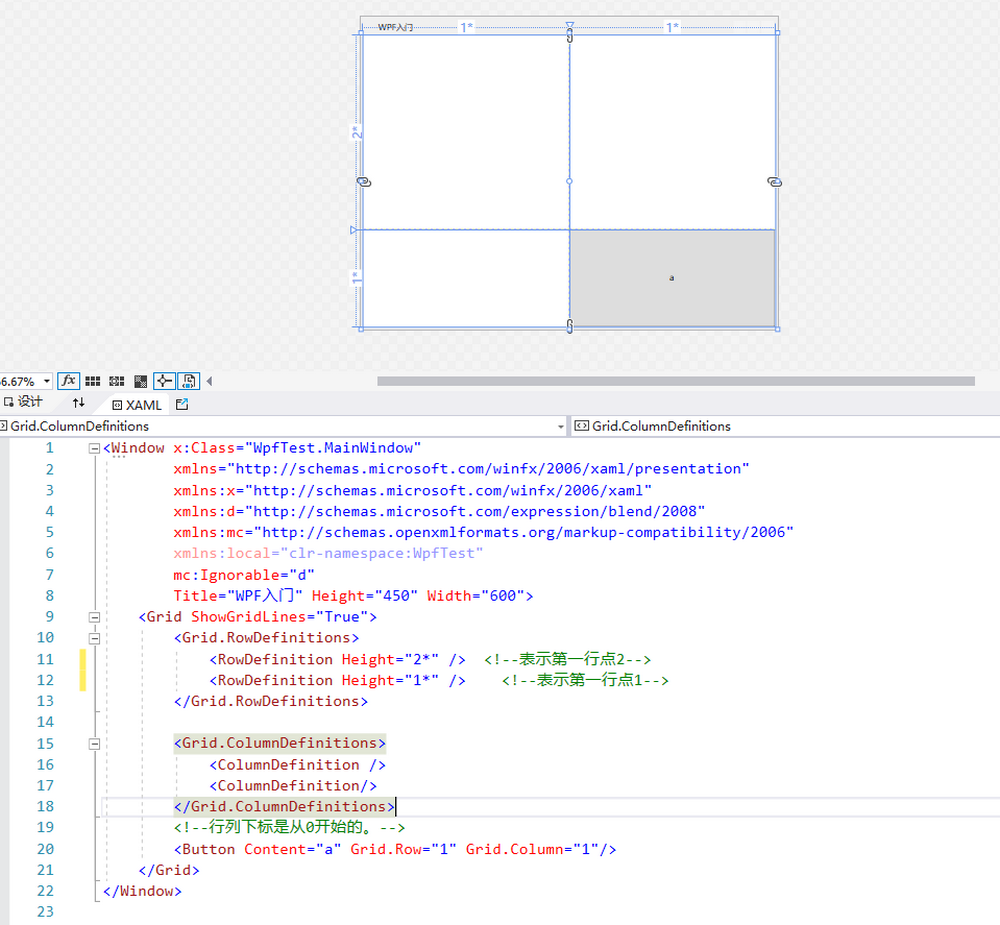Click Height="1*" value on line 12
The height and width of the screenshot is (925, 1000).
click(x=390, y=680)
